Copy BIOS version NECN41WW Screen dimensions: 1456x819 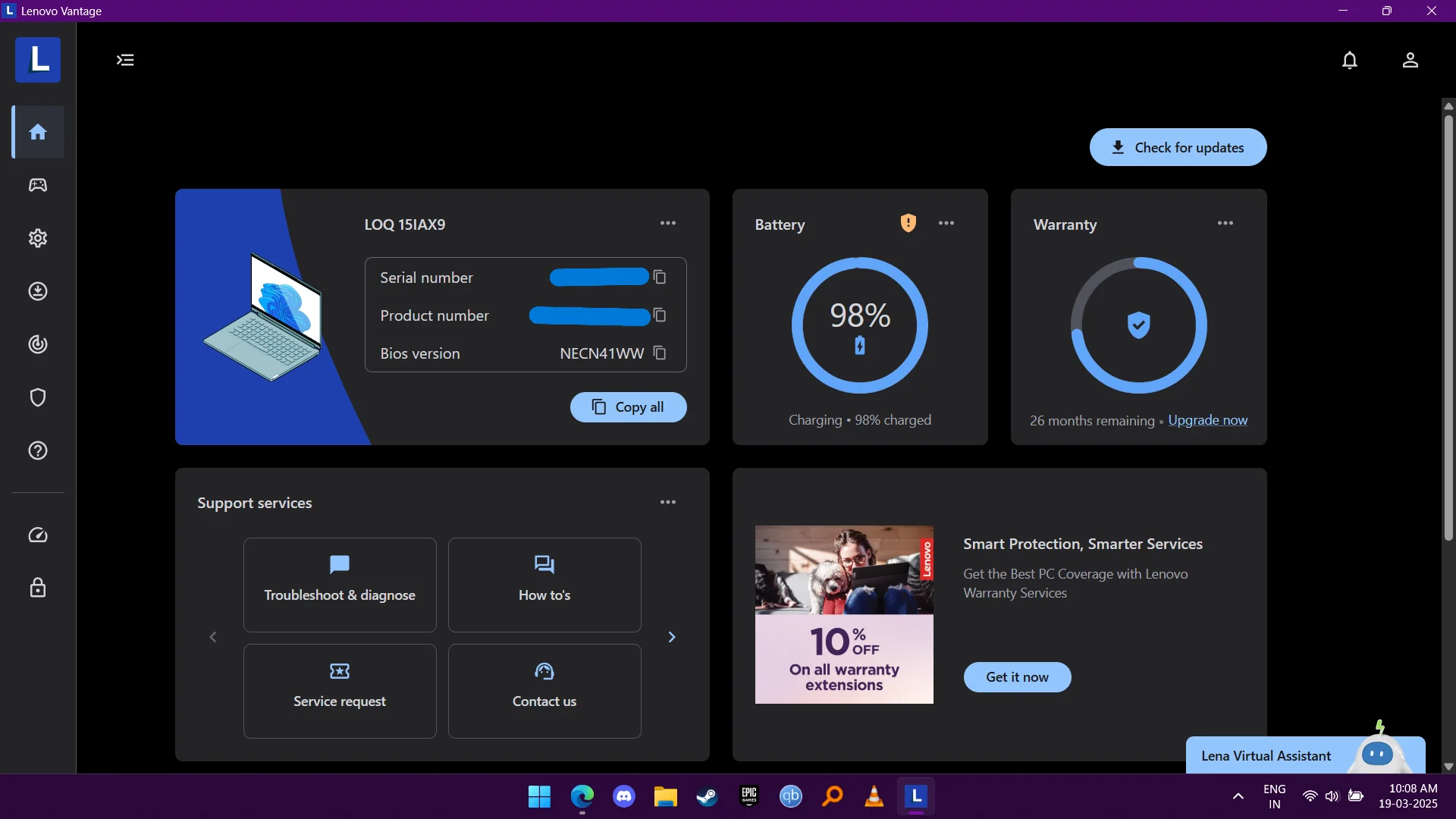point(659,353)
